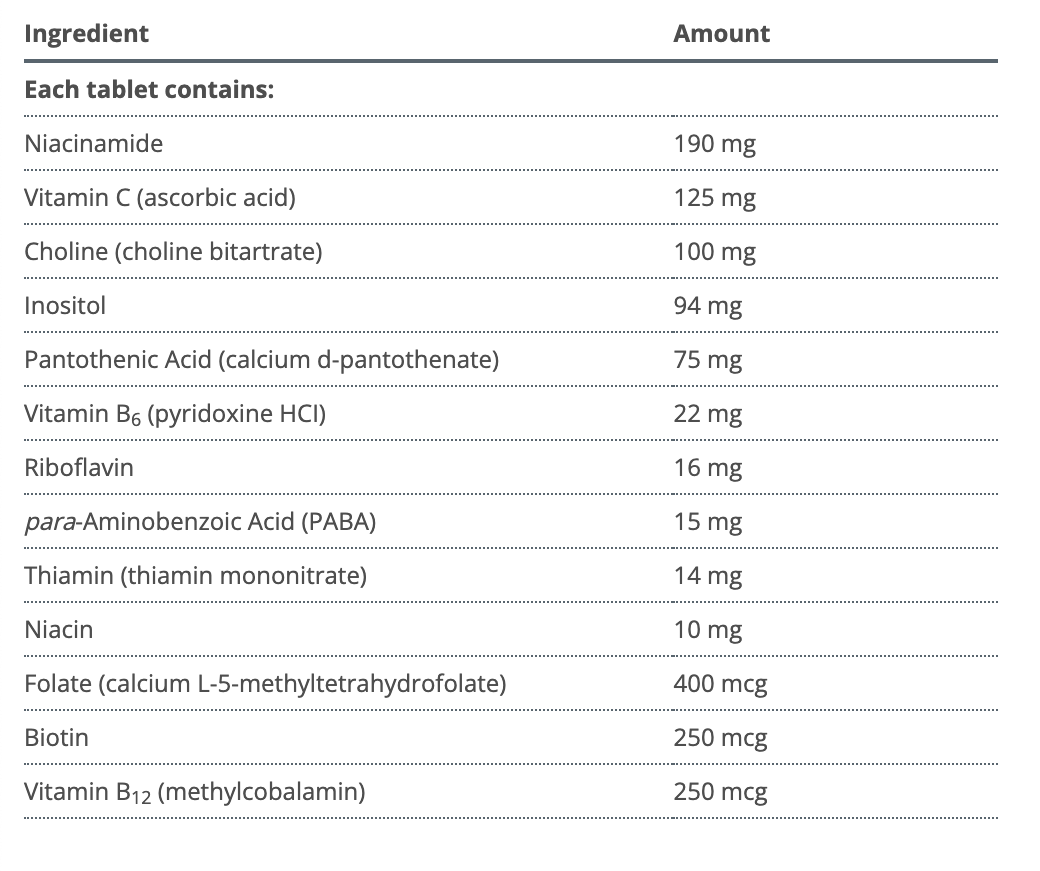Select the 'Each tablet contains:' heading
Image resolution: width=1040 pixels, height=871 pixels.
coord(149,90)
